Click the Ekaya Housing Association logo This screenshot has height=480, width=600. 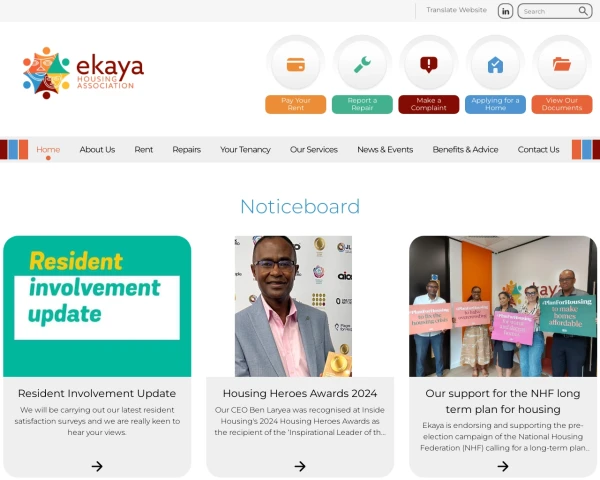click(x=83, y=73)
